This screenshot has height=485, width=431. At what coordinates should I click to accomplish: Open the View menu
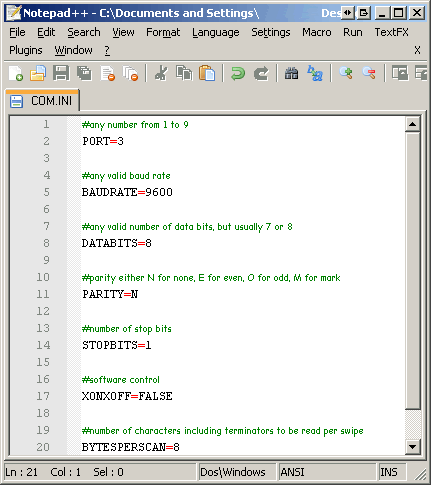coord(123,32)
